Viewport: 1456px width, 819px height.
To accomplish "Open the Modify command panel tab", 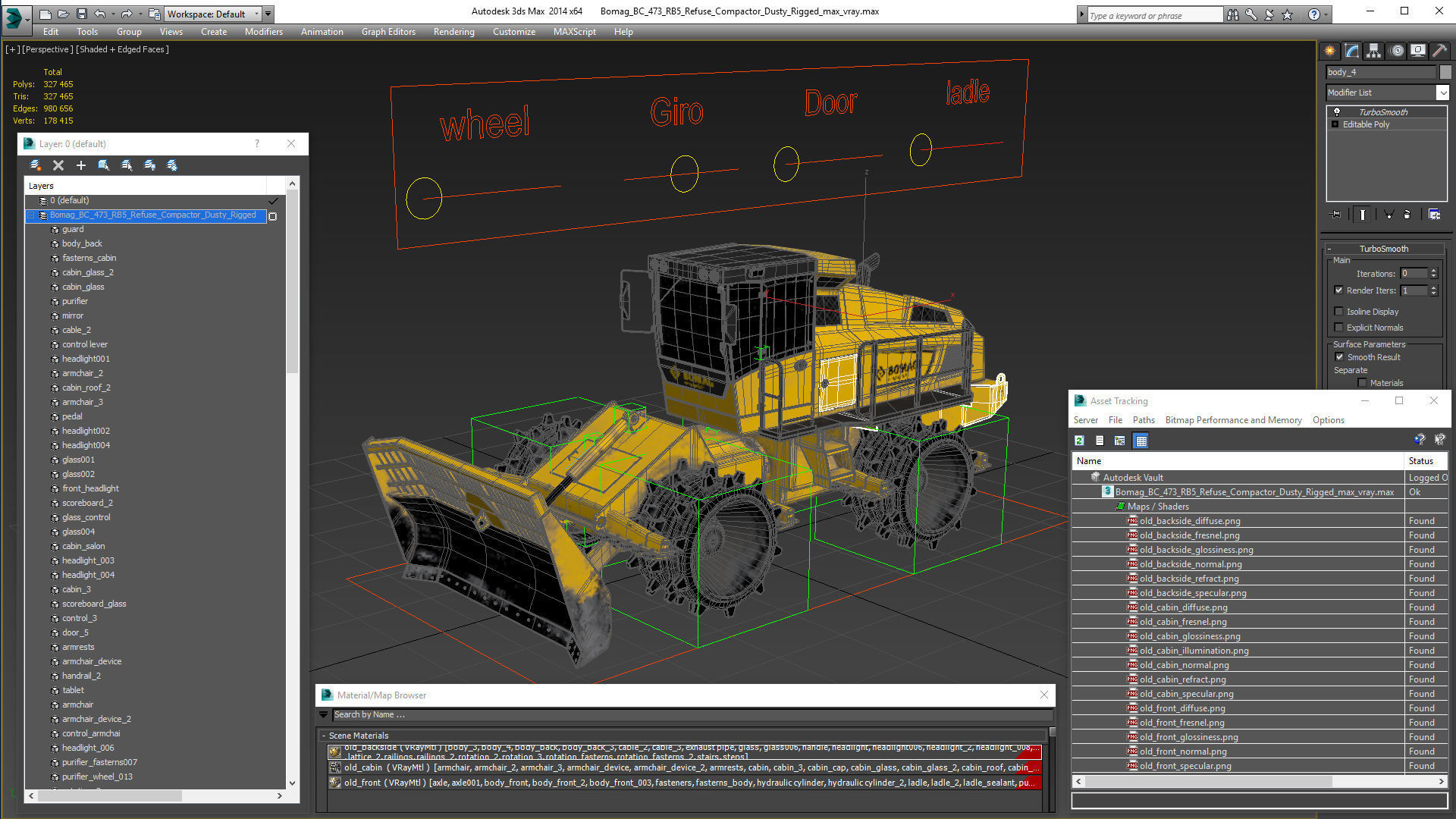I will [1352, 51].
